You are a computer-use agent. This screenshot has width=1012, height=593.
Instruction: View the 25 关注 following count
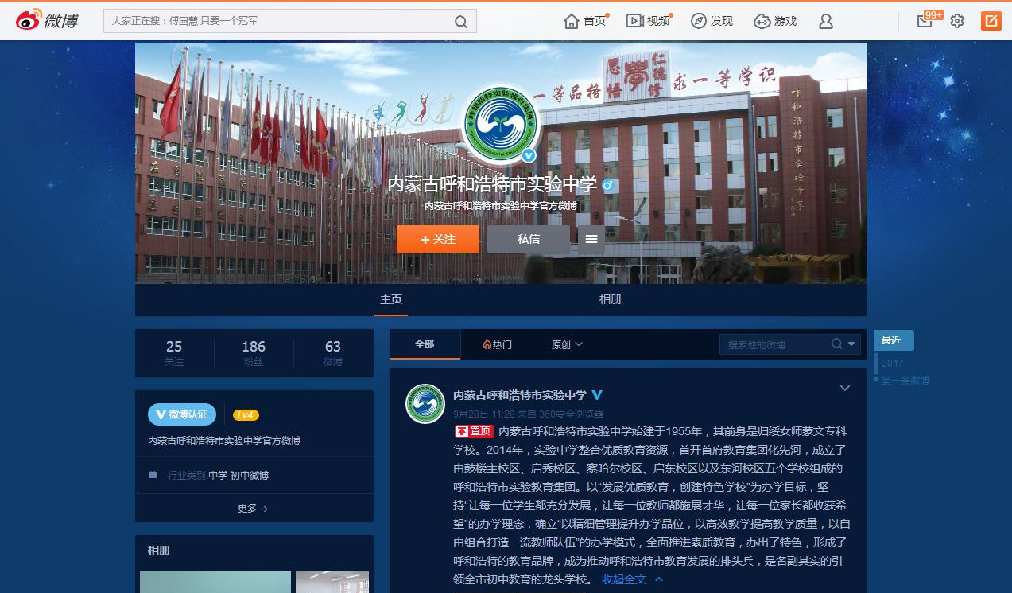coord(174,353)
